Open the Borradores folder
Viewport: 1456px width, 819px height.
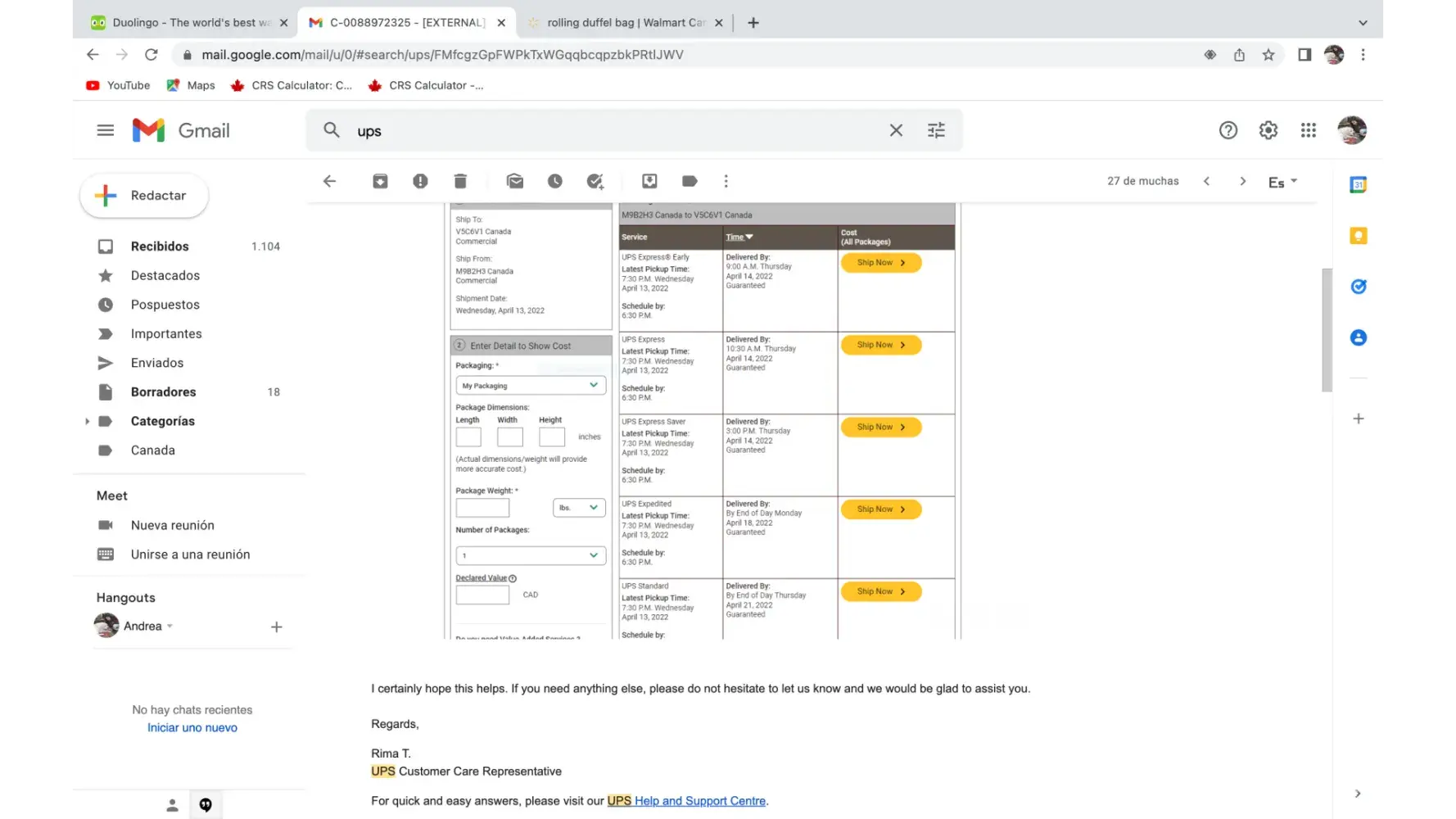(163, 392)
